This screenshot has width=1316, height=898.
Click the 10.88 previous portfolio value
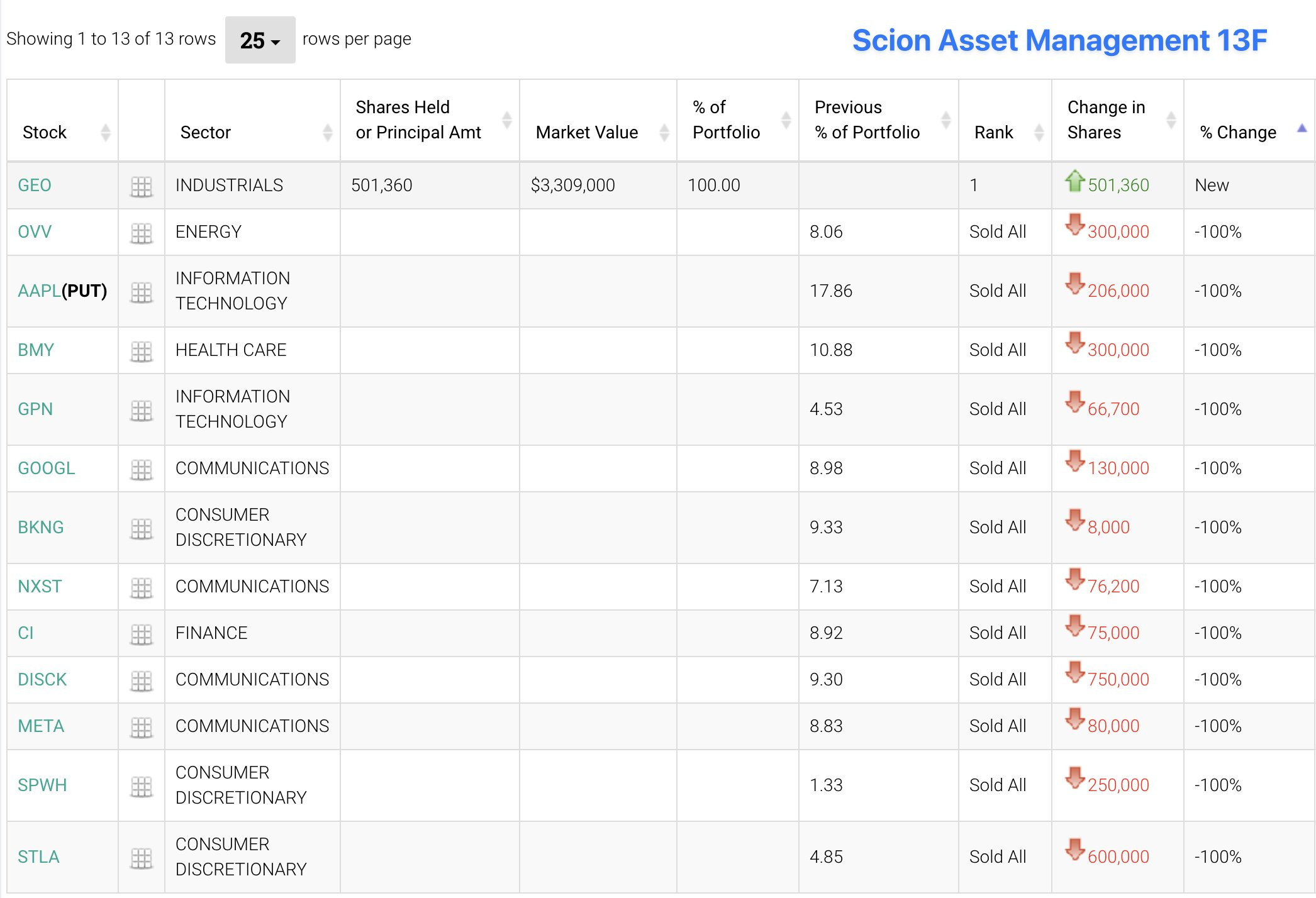click(x=831, y=350)
